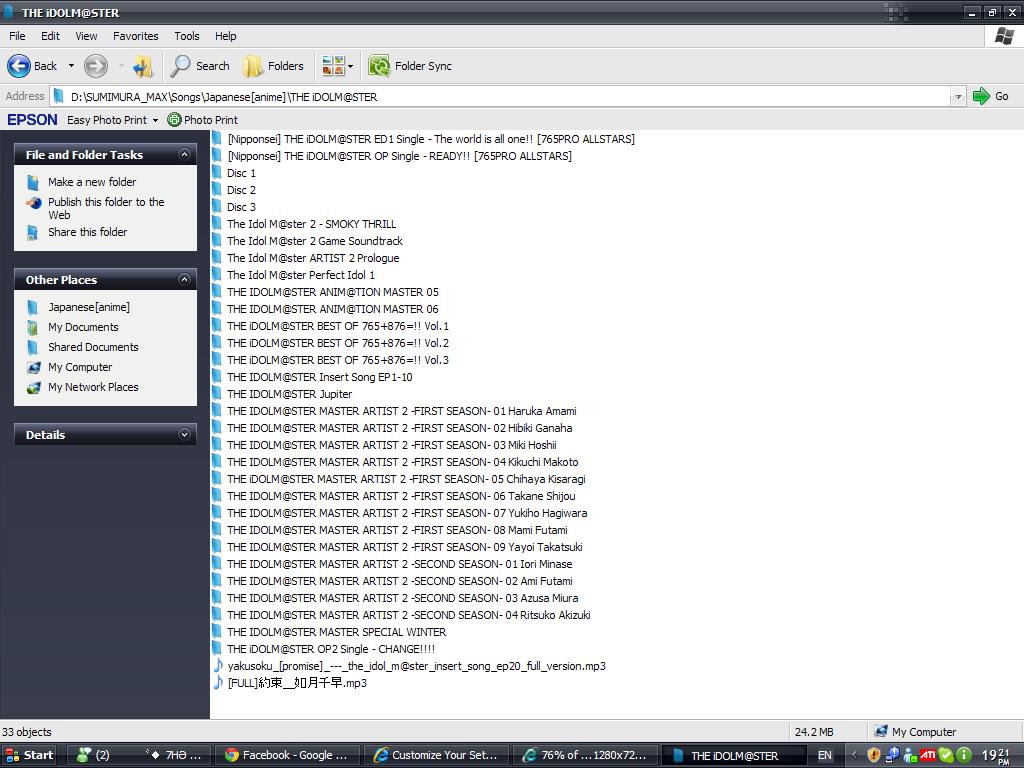Open the Forward button history dropdown
The image size is (1024, 768).
tap(121, 66)
